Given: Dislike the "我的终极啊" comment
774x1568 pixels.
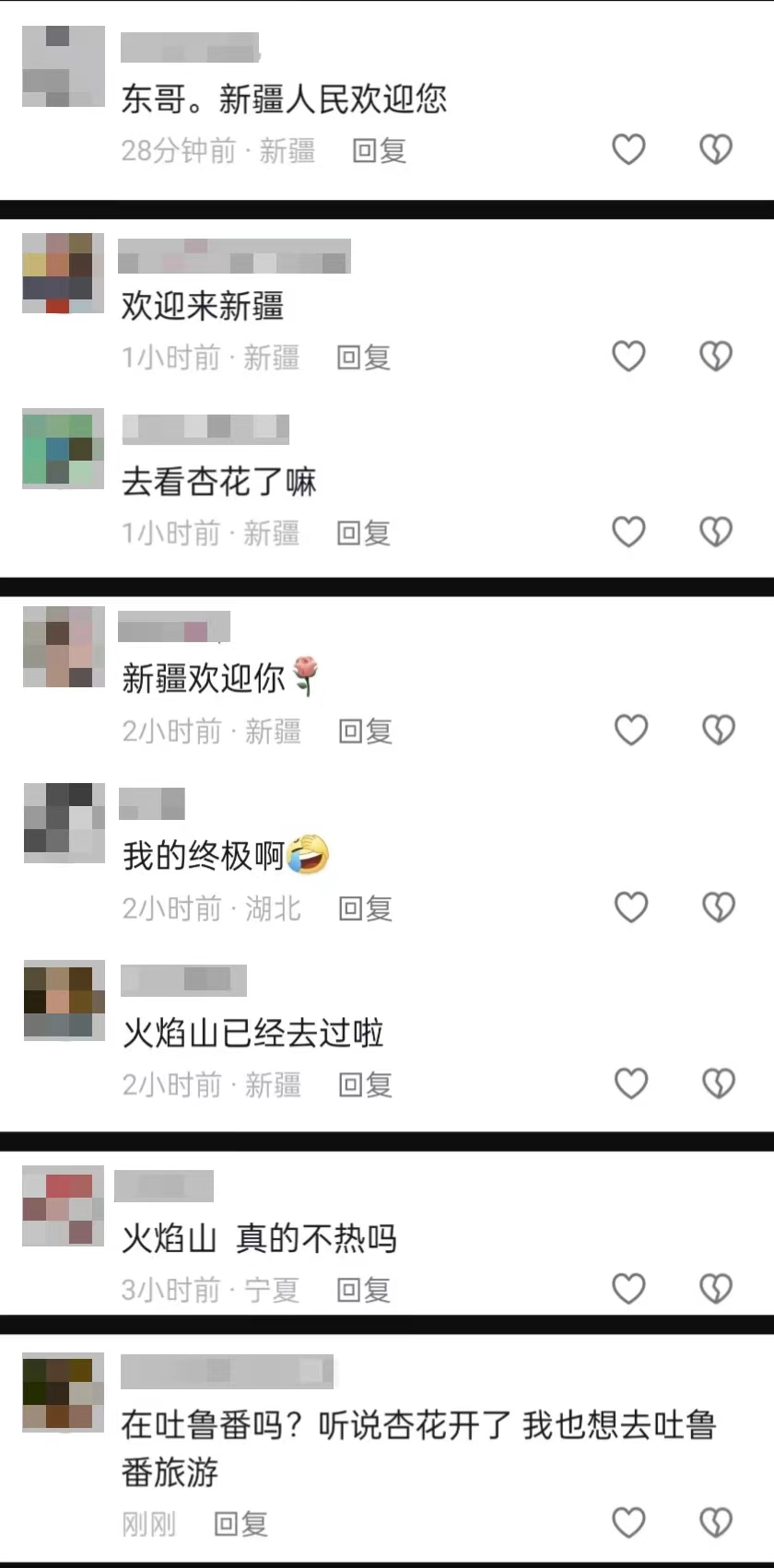Looking at the screenshot, I should coord(719,907).
